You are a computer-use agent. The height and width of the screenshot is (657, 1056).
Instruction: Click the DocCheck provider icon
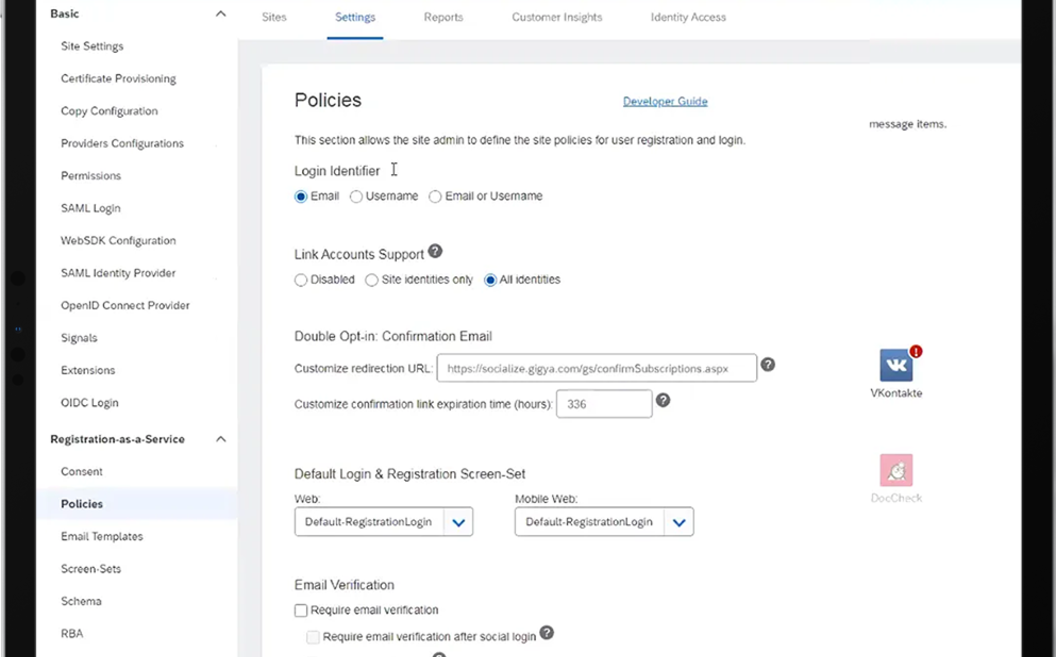pos(896,471)
